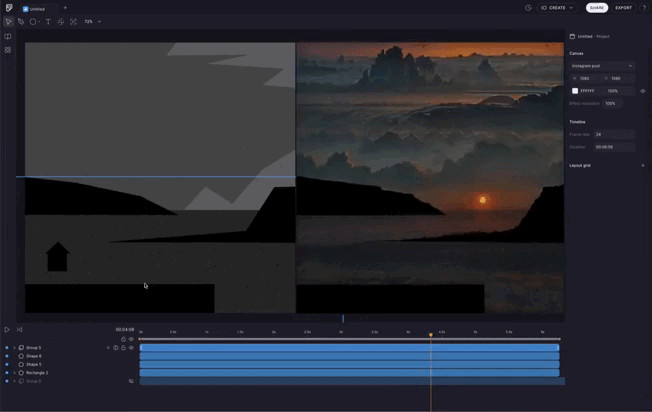Add a new tab with the plus icon
The height and width of the screenshot is (412, 652).
pyautogui.click(x=65, y=8)
